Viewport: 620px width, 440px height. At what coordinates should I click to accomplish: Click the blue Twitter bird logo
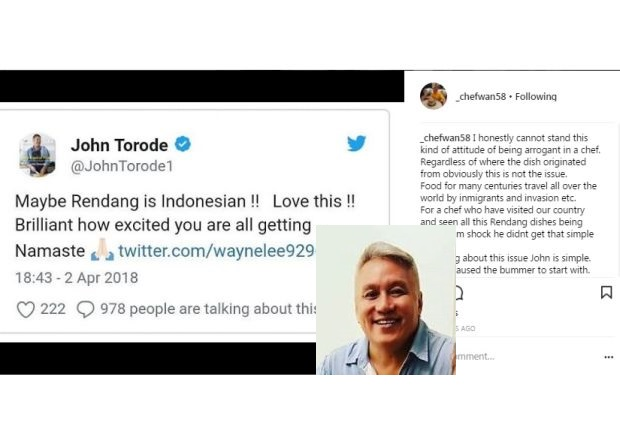(356, 143)
